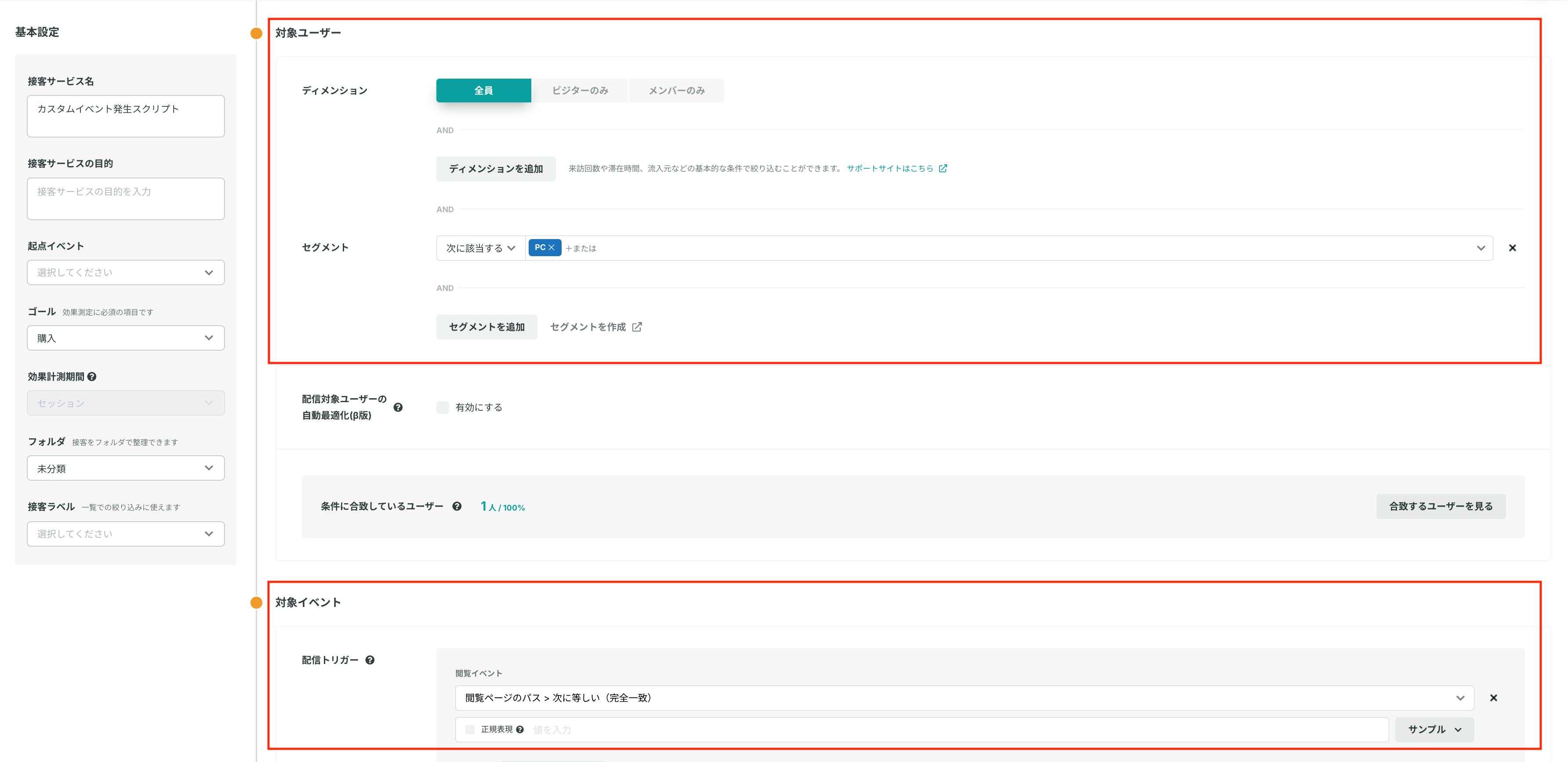Click external link icon beside サポートサイトはこちら
Screen dimensions: 1568x762
point(943,169)
